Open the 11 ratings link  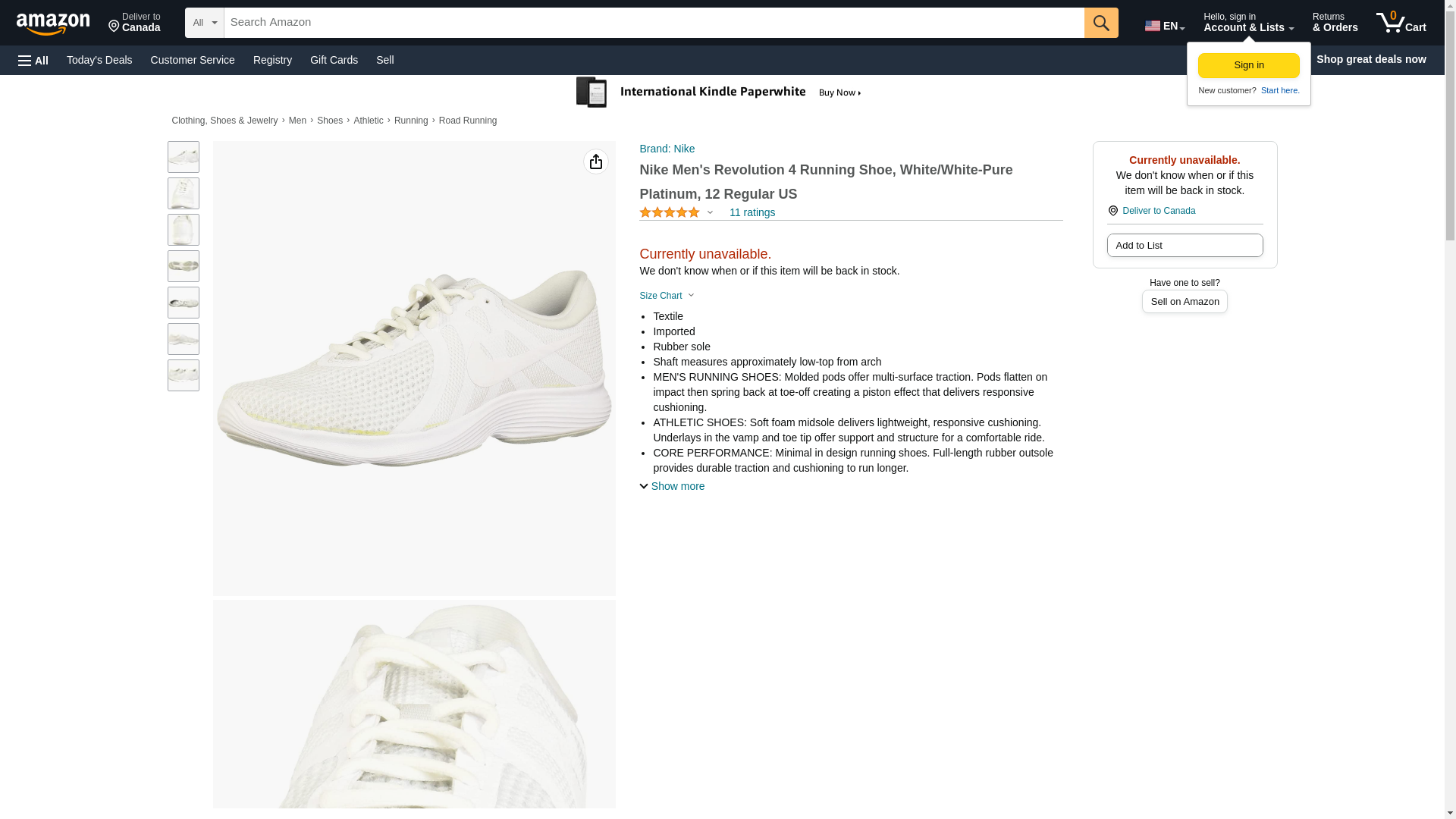click(752, 213)
